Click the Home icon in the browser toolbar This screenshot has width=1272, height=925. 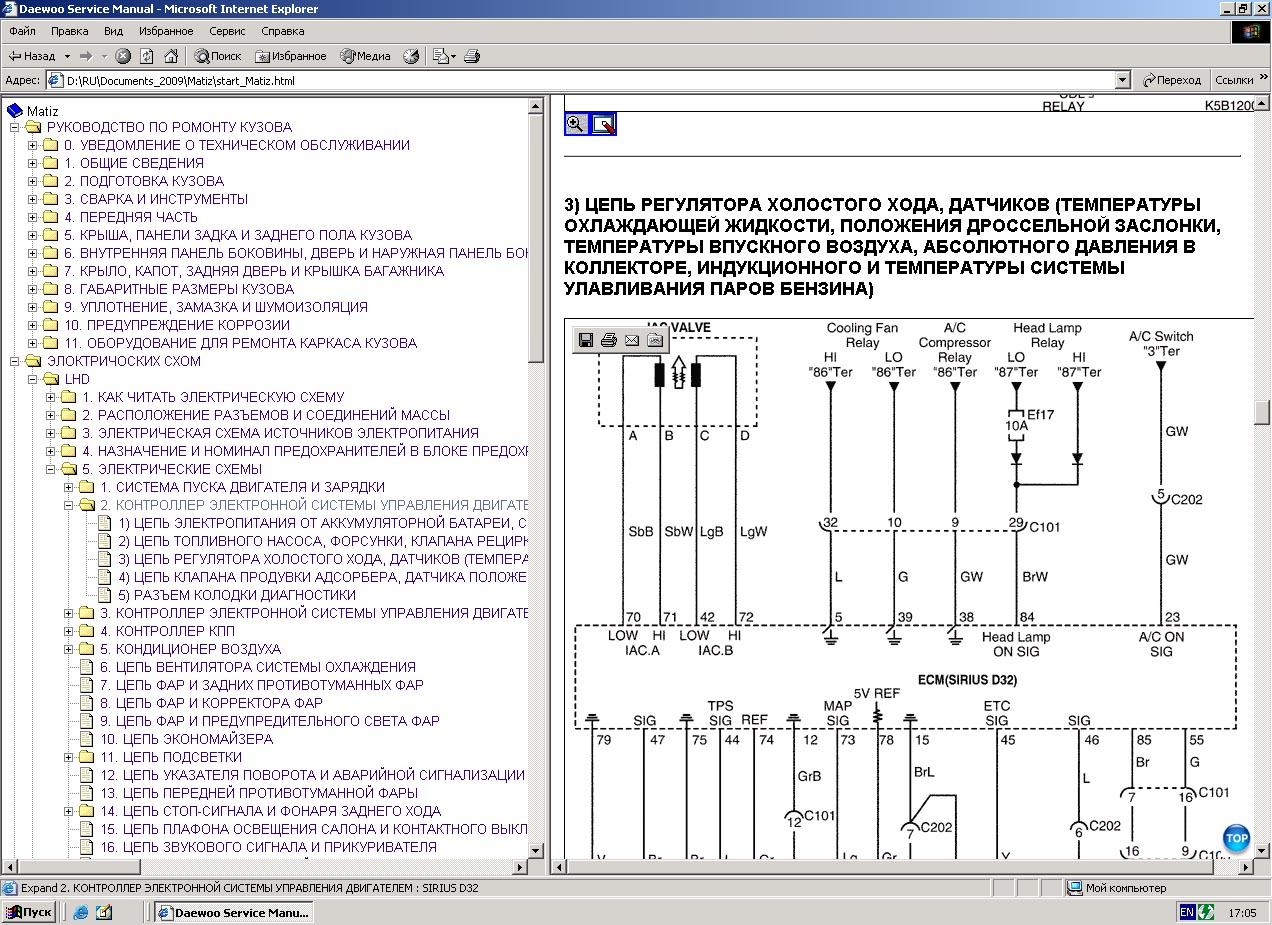click(171, 56)
